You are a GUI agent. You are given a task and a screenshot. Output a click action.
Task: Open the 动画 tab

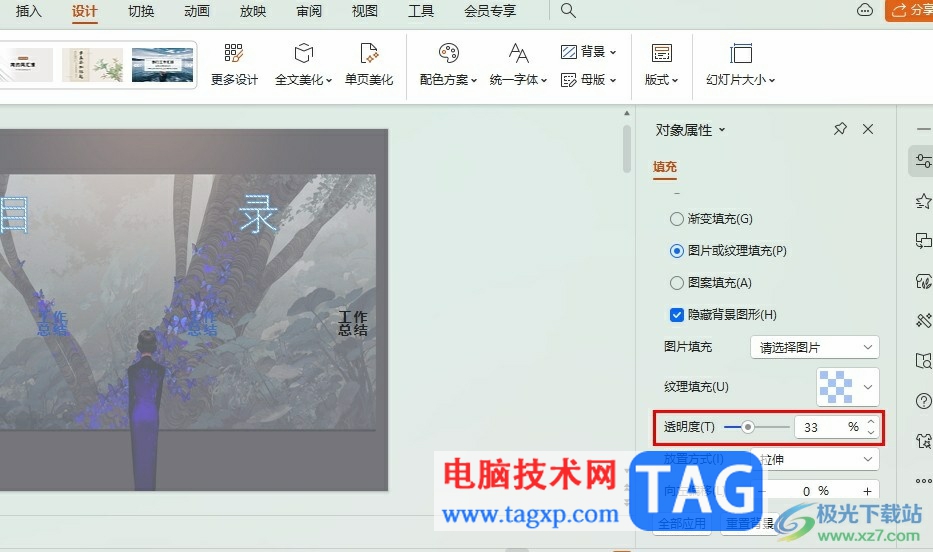pyautogui.click(x=197, y=11)
